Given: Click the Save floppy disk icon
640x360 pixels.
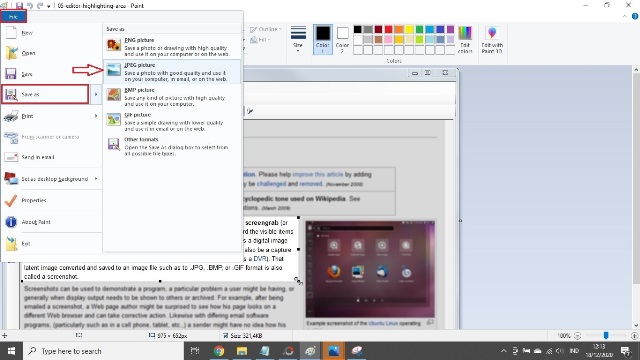Looking at the screenshot, I should (11, 74).
